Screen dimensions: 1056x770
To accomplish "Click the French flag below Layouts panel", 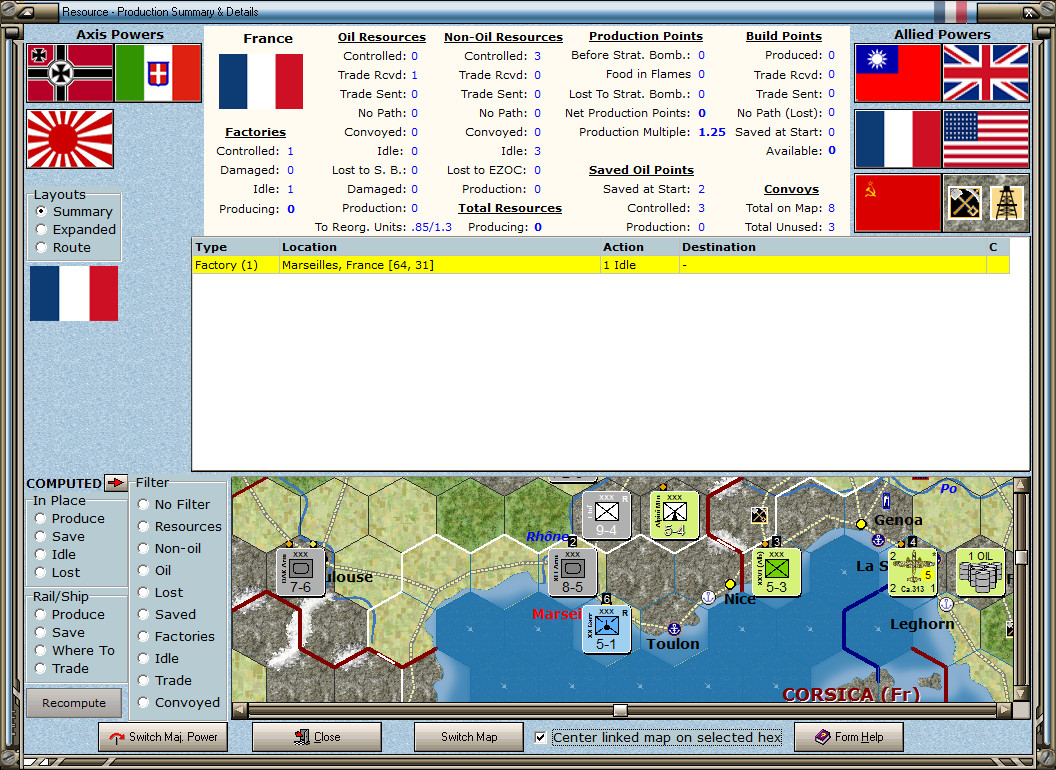I will [73, 293].
